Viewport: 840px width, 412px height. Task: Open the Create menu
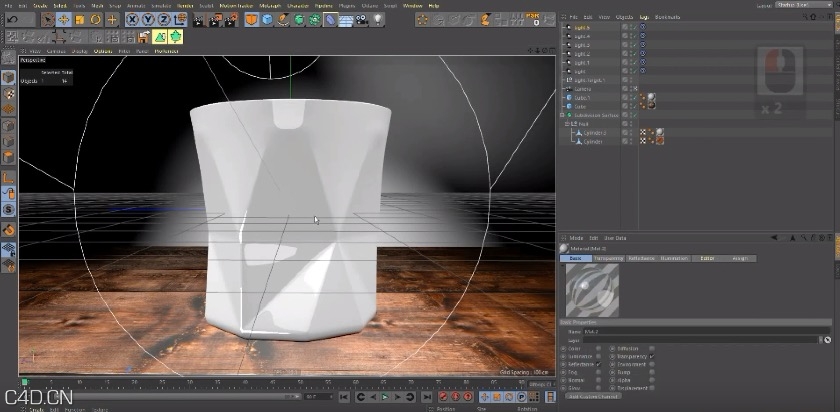coord(40,6)
